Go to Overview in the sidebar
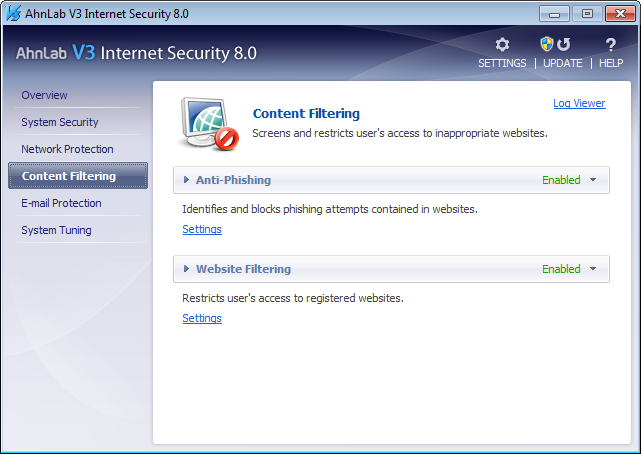 [x=44, y=95]
